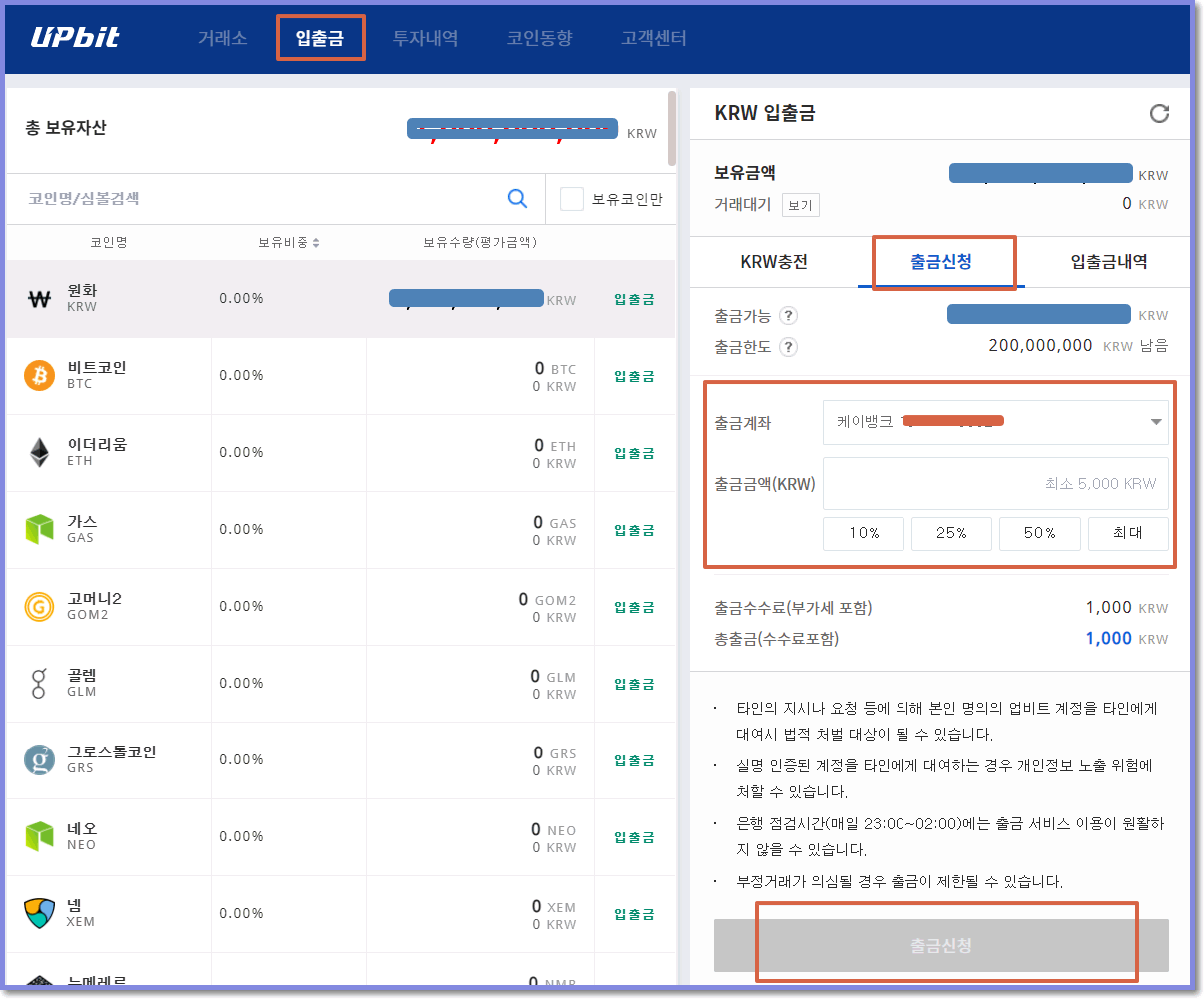Sort coins by 보유비중
This screenshot has width=1204, height=999.
pos(288,242)
